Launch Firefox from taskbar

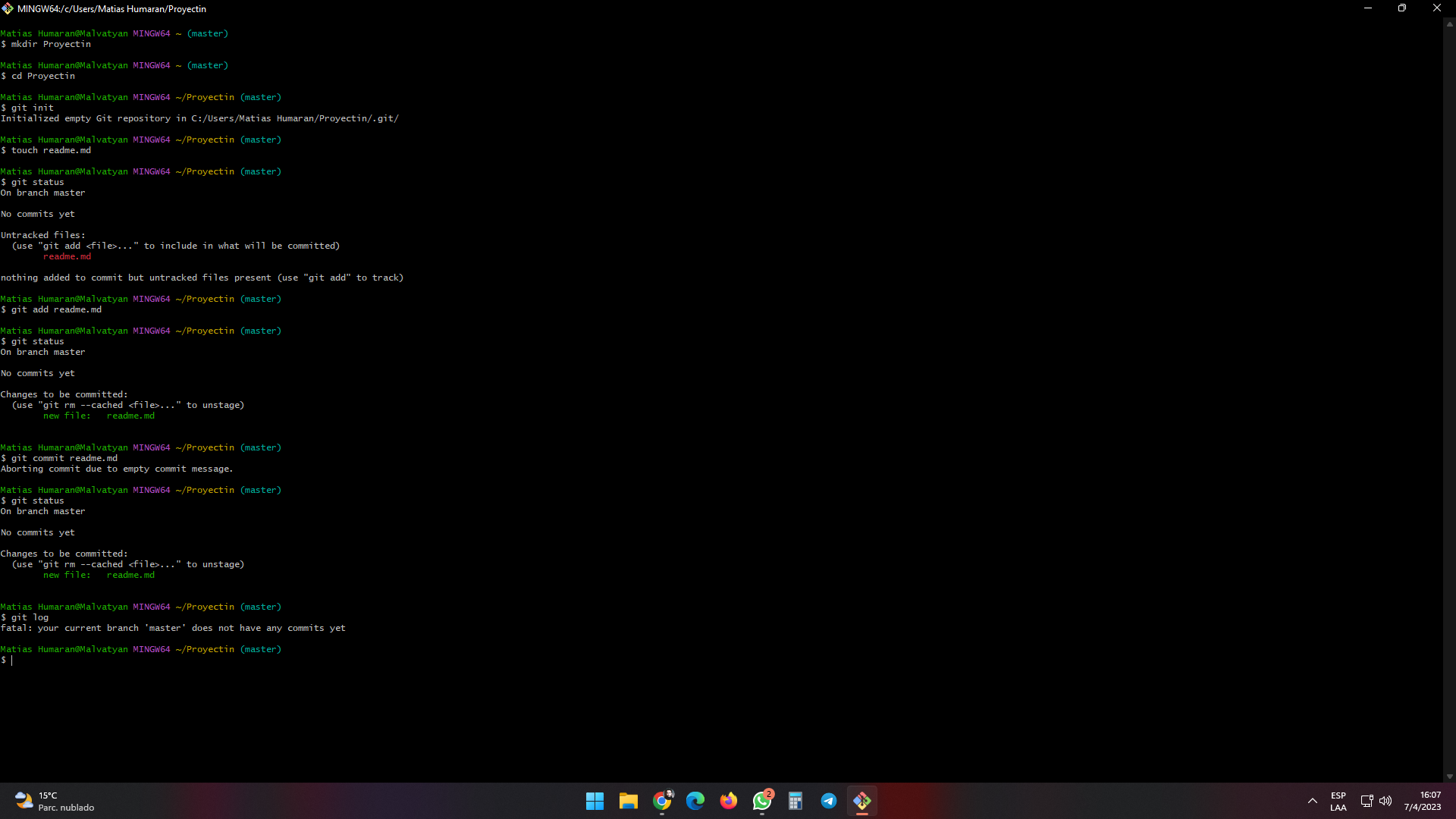[x=728, y=801]
